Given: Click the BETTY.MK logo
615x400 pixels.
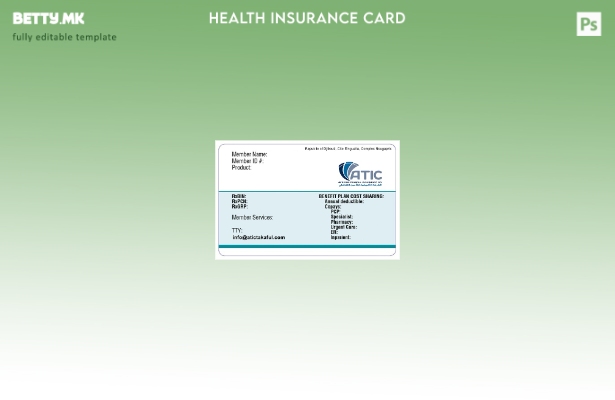Looking at the screenshot, I should [x=48, y=18].
